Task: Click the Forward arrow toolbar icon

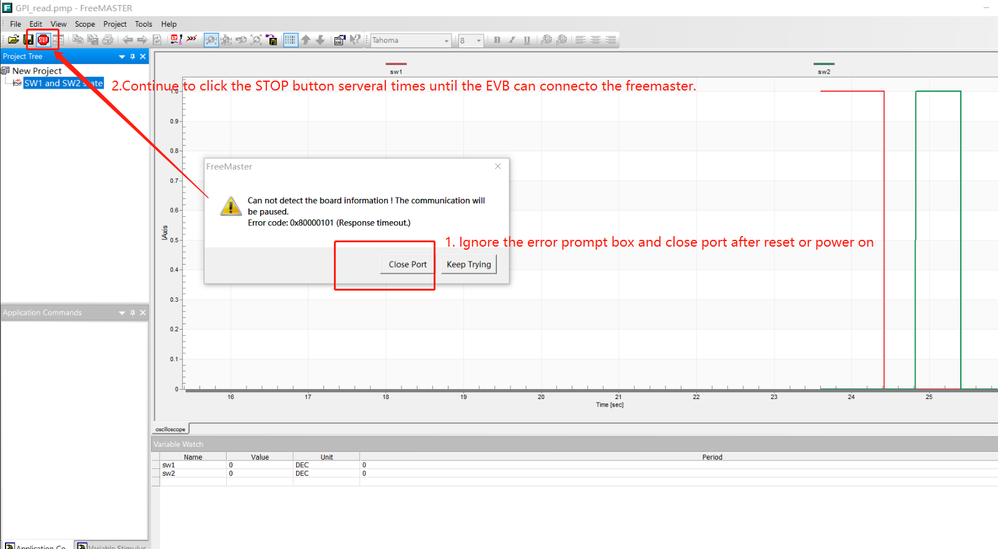Action: point(142,39)
